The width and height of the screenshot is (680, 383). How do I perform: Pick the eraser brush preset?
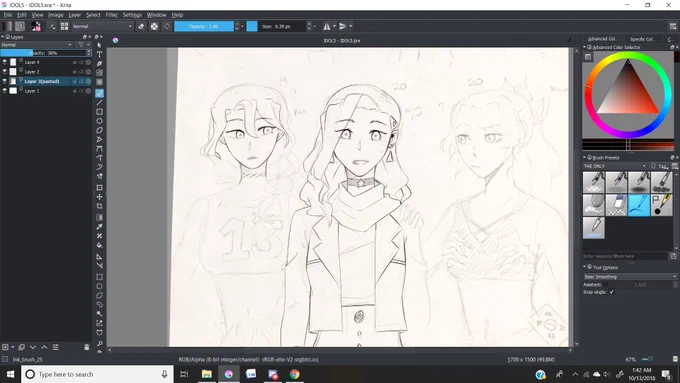click(616, 205)
